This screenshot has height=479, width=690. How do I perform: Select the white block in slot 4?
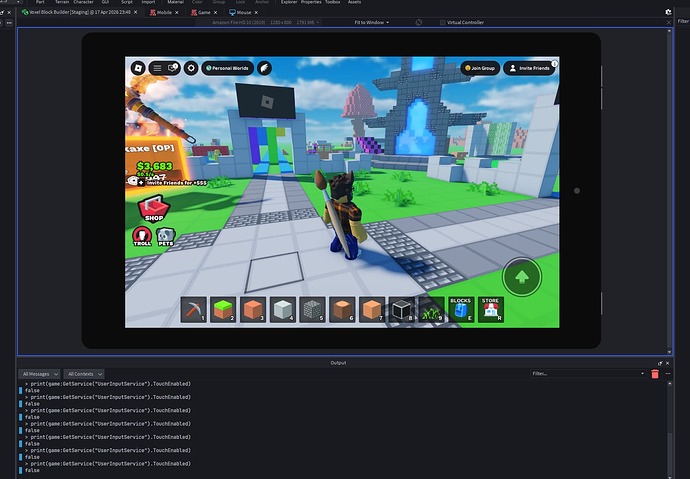tap(283, 309)
